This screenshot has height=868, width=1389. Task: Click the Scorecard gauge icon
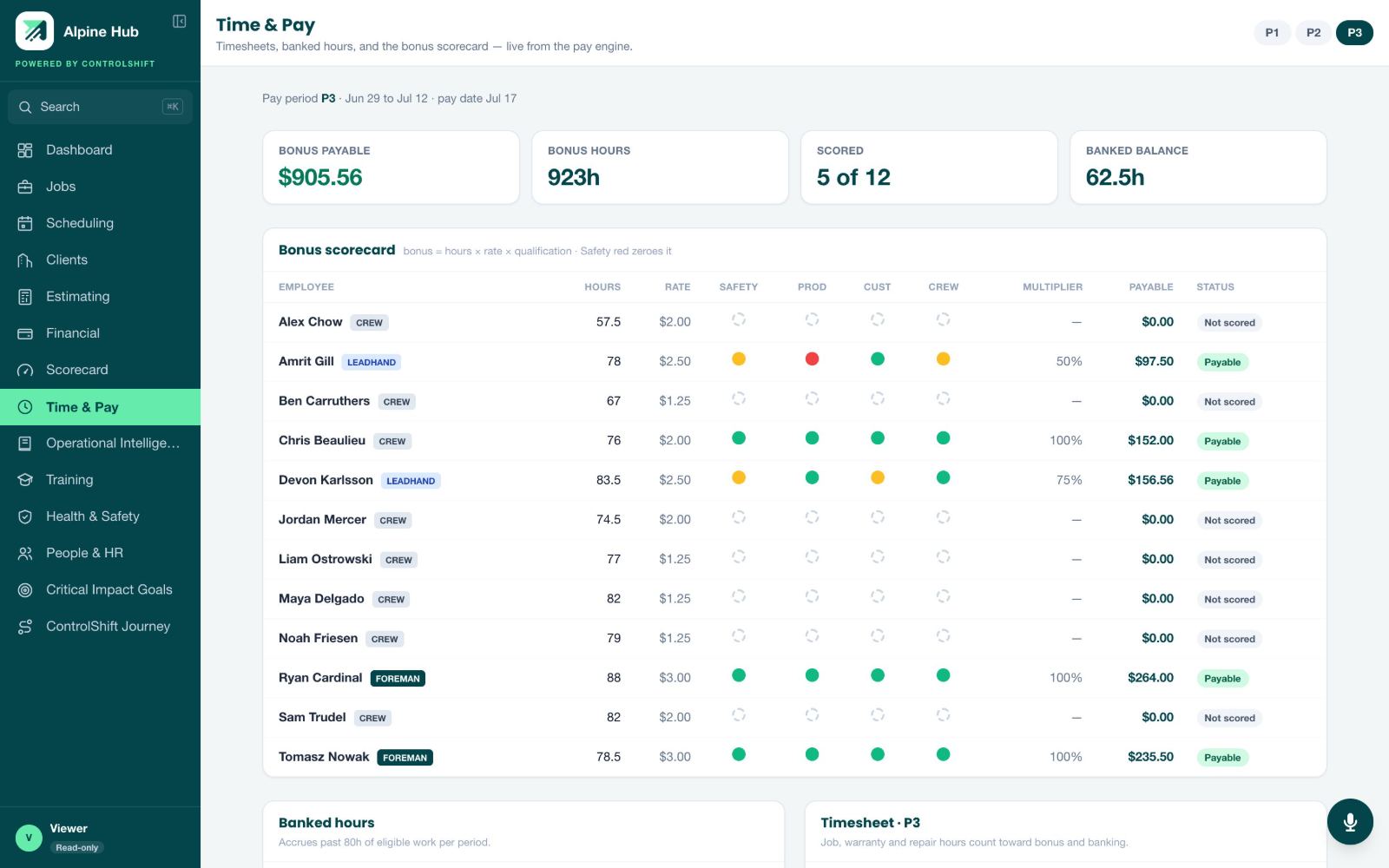[25, 370]
